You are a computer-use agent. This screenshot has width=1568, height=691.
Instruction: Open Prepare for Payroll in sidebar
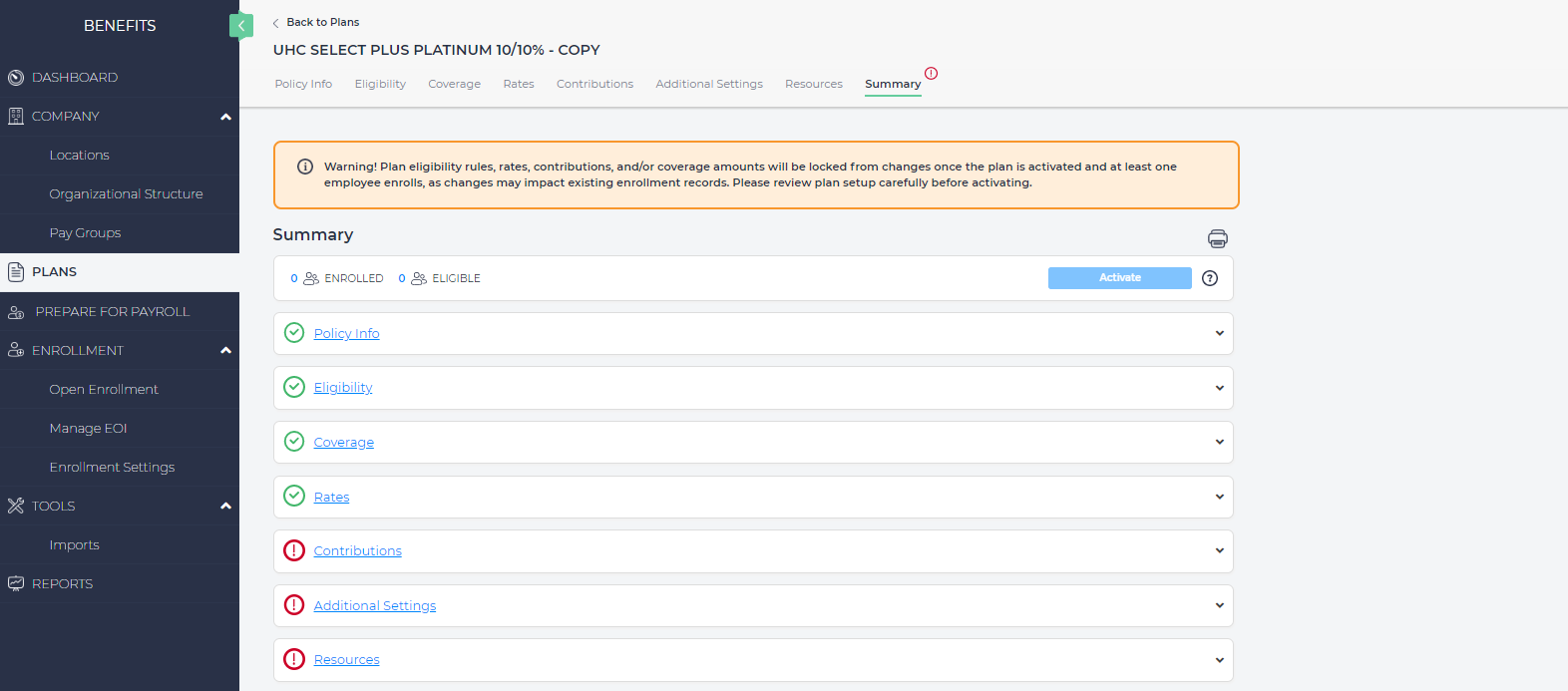click(x=112, y=312)
